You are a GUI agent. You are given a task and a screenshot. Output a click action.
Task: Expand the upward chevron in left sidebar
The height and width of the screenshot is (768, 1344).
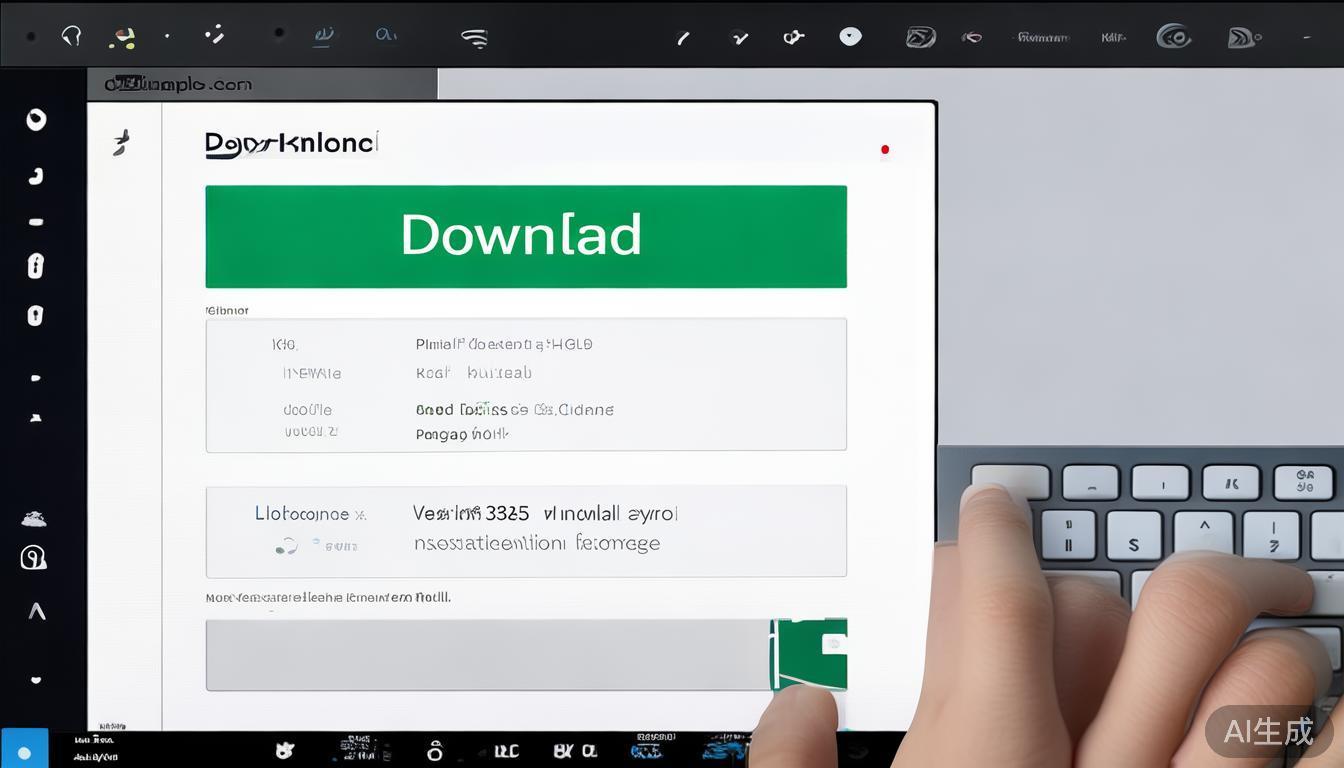point(37,610)
